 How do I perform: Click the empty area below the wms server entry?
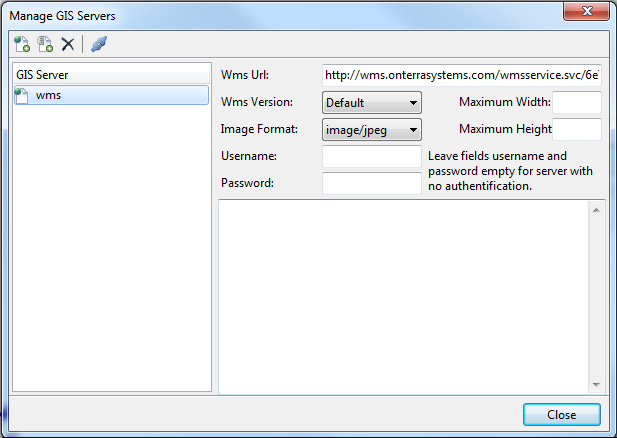(x=111, y=250)
